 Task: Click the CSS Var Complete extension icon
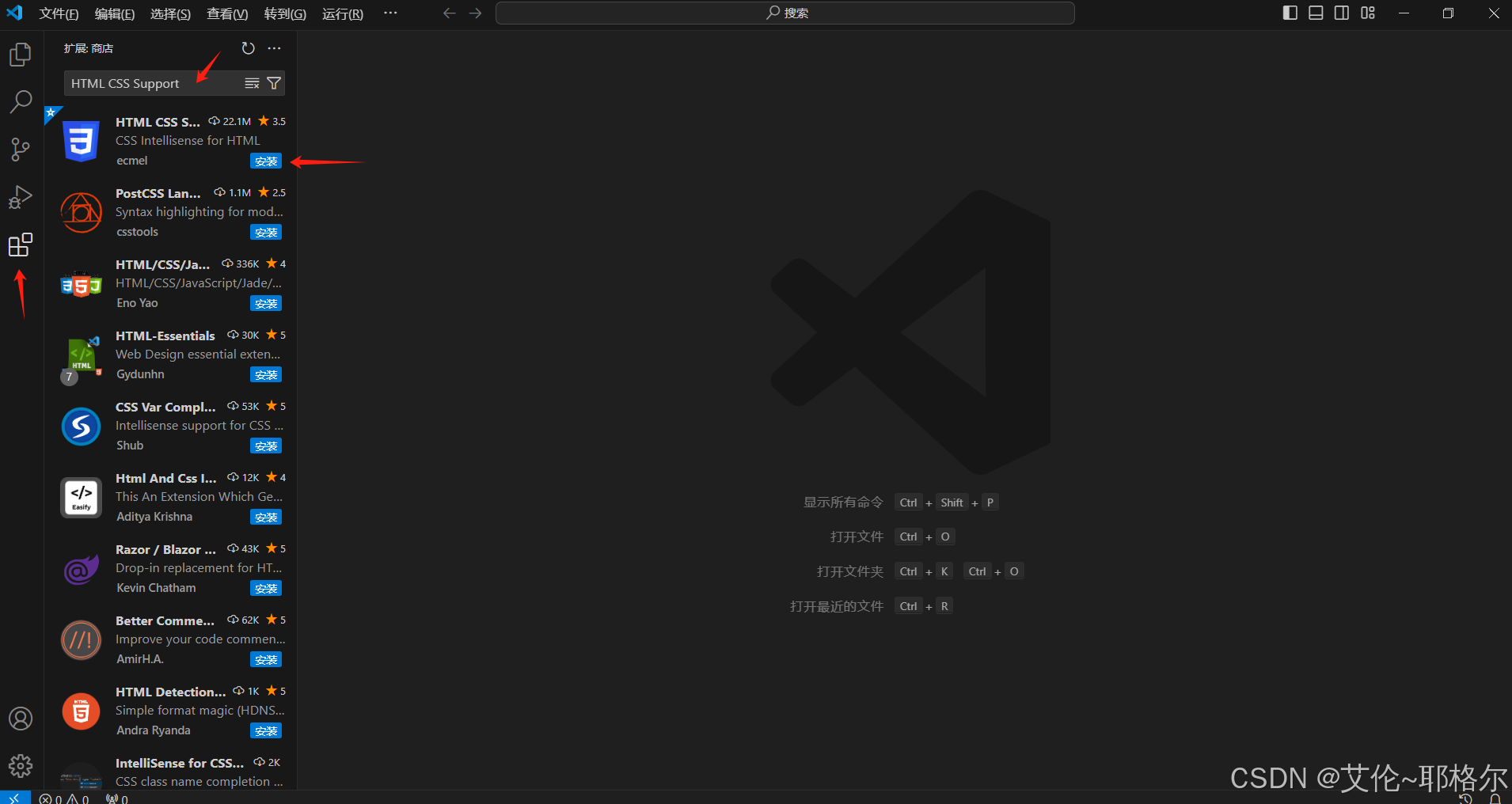click(x=81, y=427)
